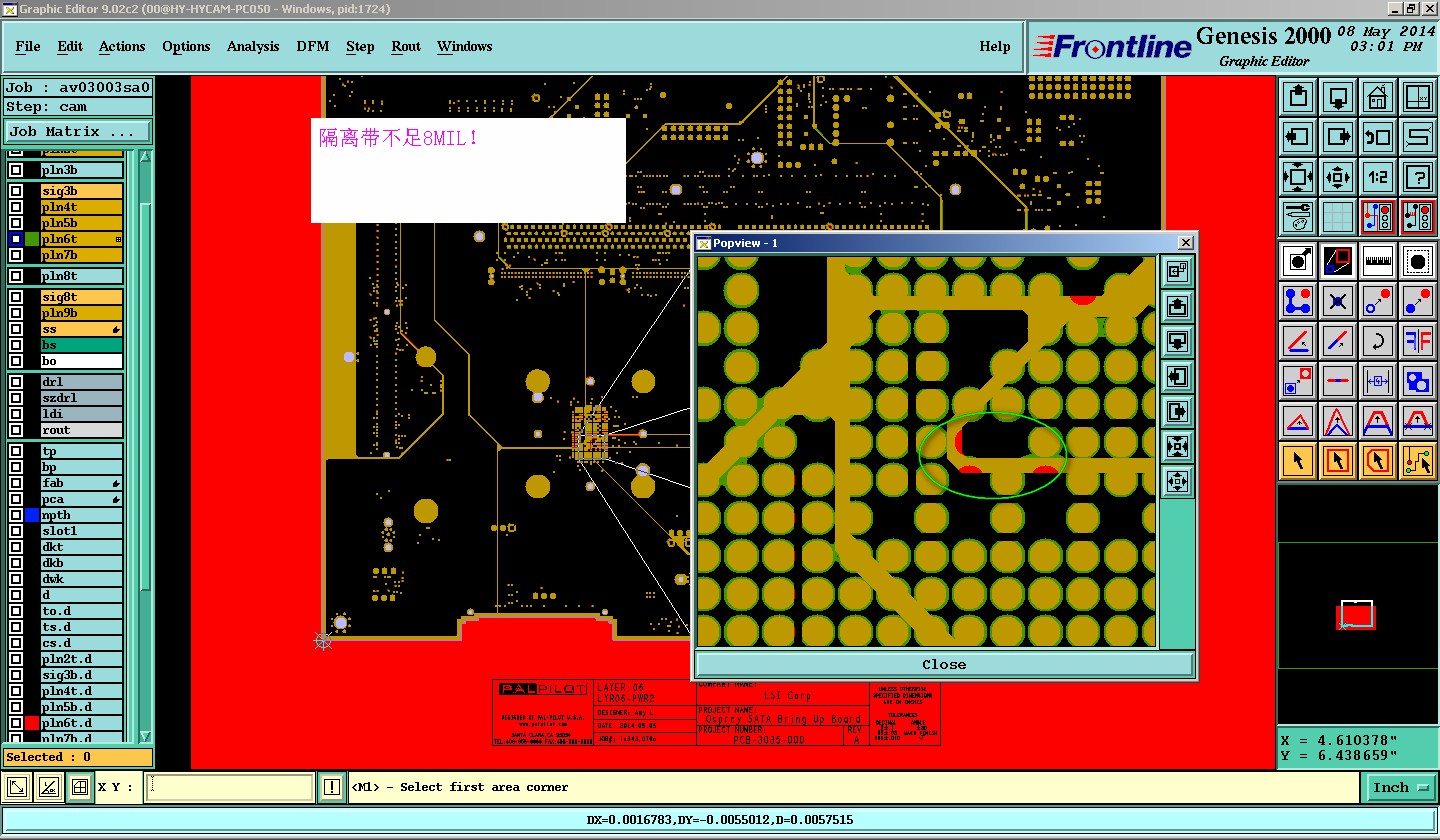Click the first yellow arrow select tool
Screen dimensions: 1440x840
pos(1298,460)
